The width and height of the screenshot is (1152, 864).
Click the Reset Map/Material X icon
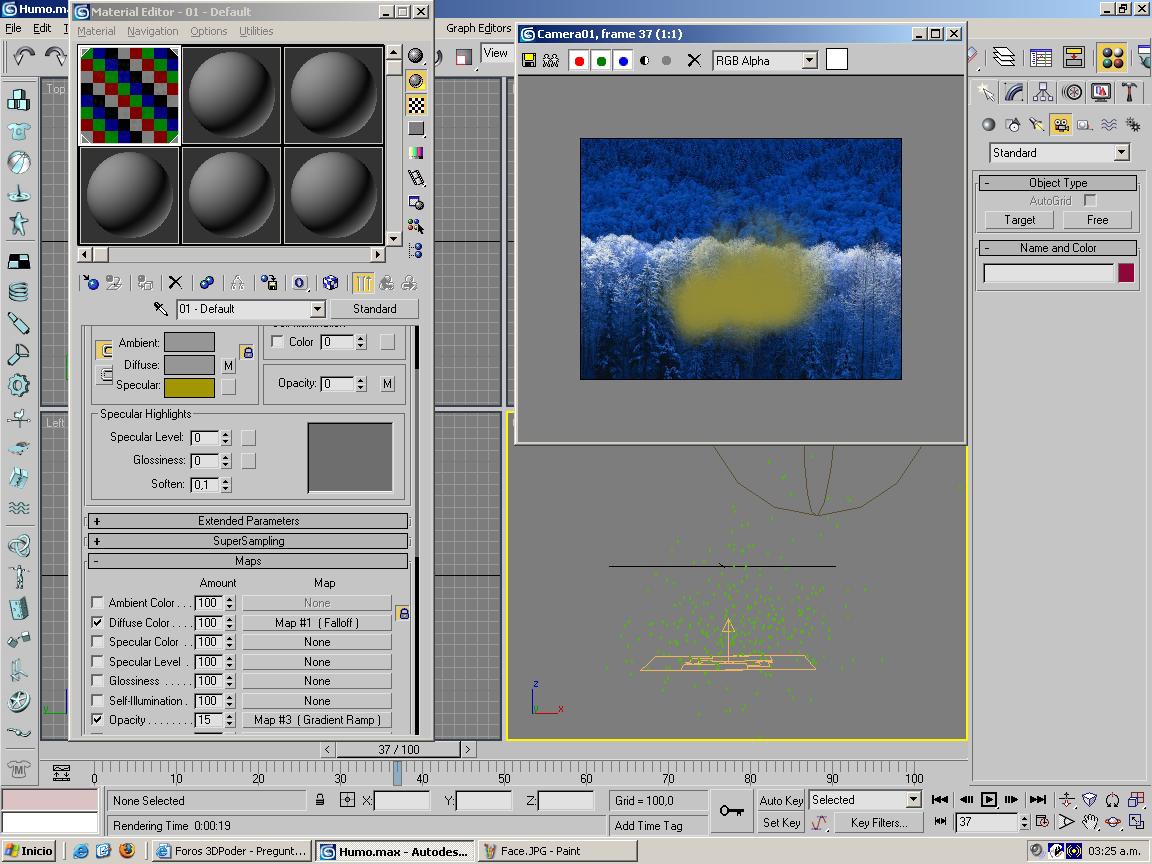[175, 283]
